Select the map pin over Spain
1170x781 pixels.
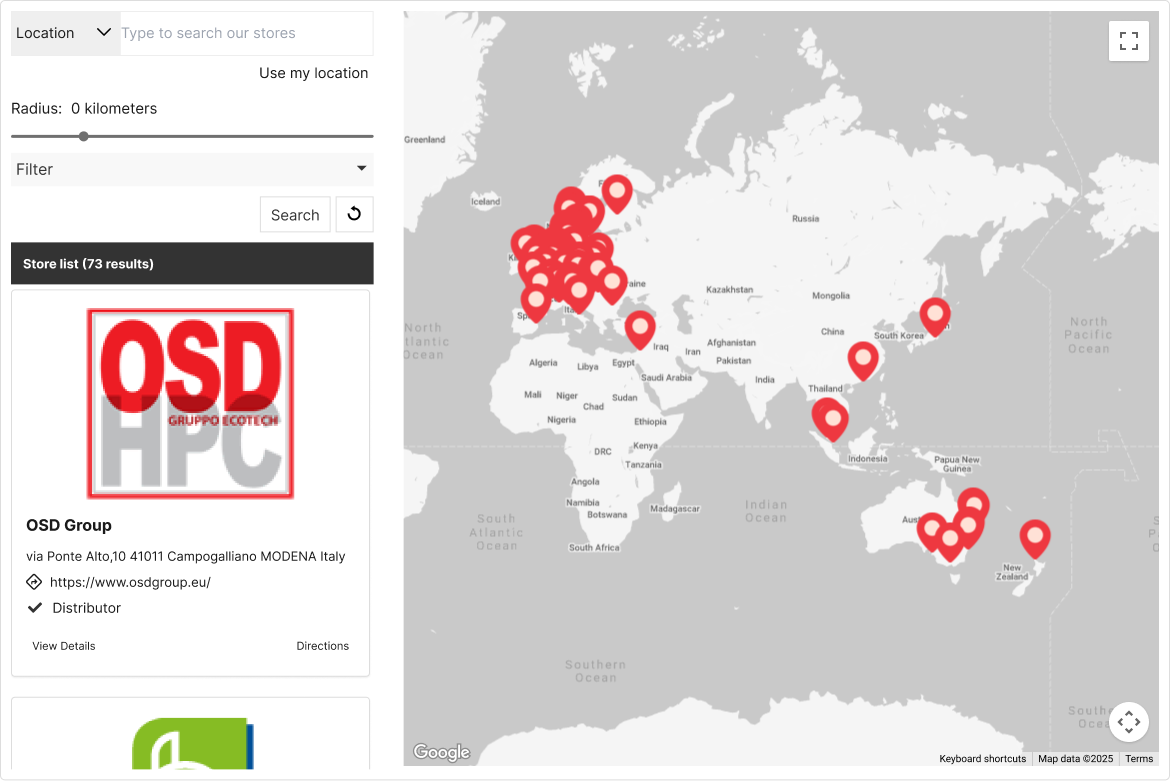point(536,301)
